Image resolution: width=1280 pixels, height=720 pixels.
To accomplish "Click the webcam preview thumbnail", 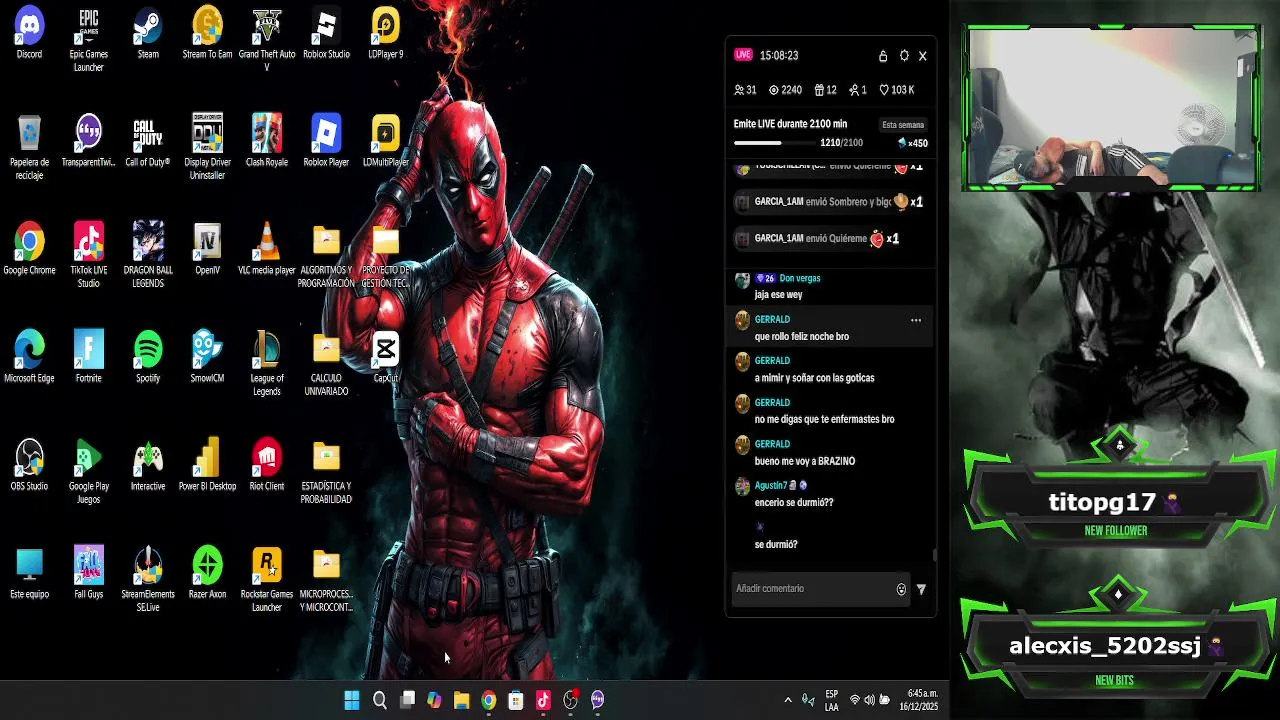I will tap(1111, 107).
